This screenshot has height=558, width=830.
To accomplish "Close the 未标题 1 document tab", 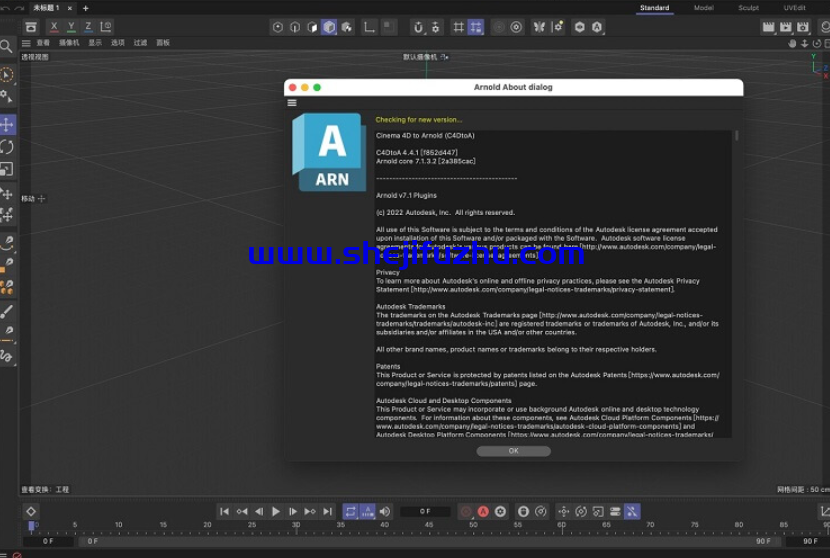I will coord(70,8).
